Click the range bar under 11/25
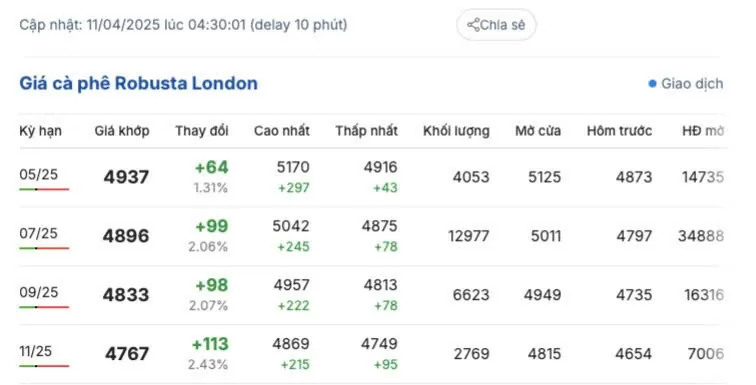The width and height of the screenshot is (756, 385). pos(44,366)
